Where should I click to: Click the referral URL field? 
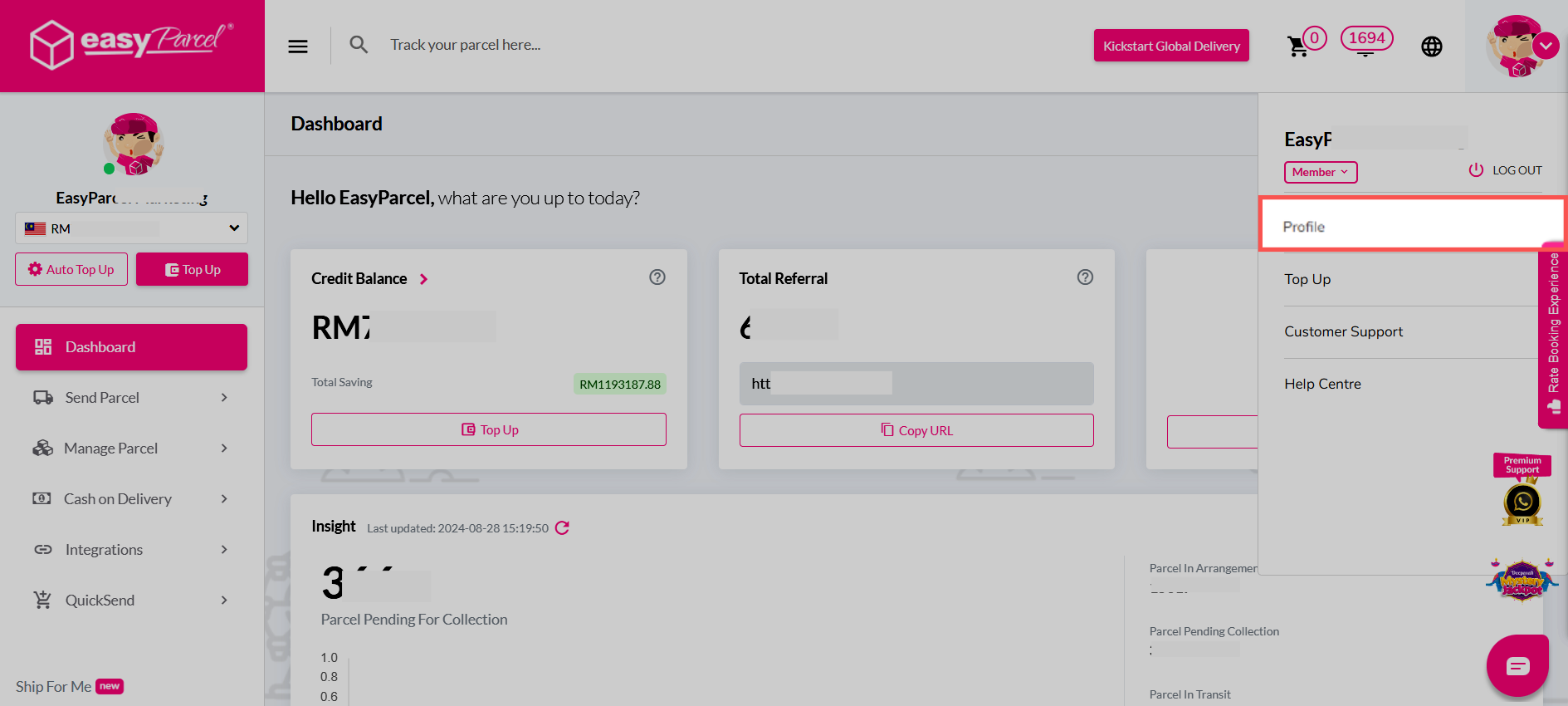coord(916,383)
